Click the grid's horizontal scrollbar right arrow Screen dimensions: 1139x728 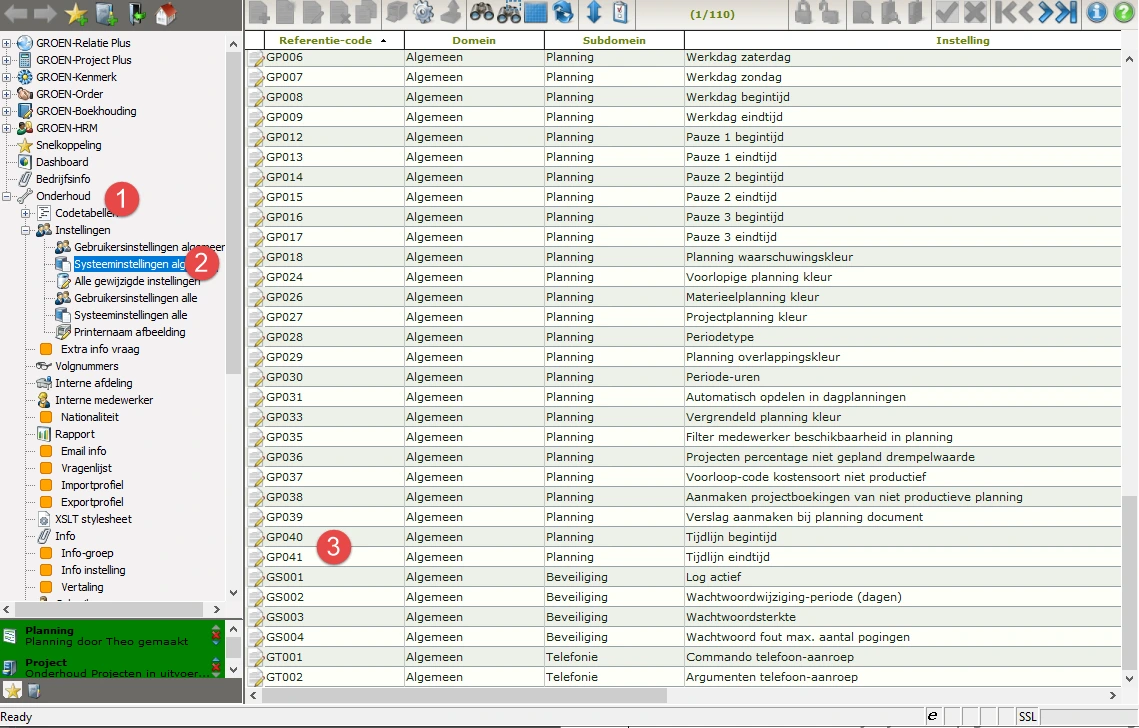1114,695
